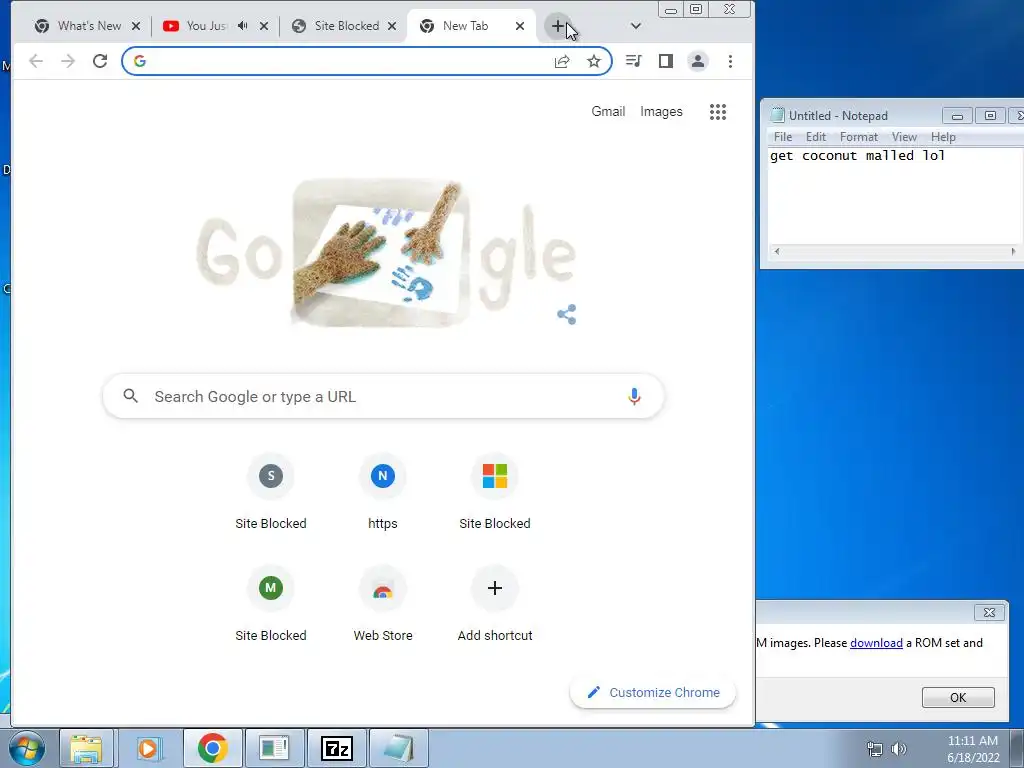Close the Site Blocked tab
This screenshot has width=1024, height=768.
coord(392,26)
